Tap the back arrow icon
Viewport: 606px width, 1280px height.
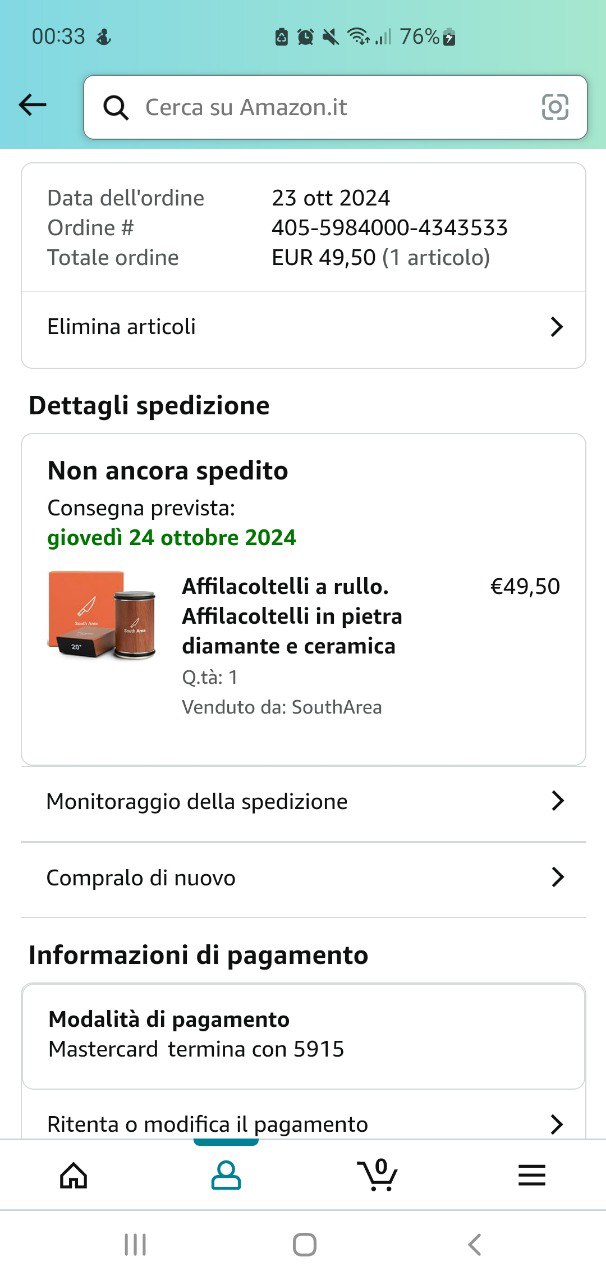(x=33, y=105)
